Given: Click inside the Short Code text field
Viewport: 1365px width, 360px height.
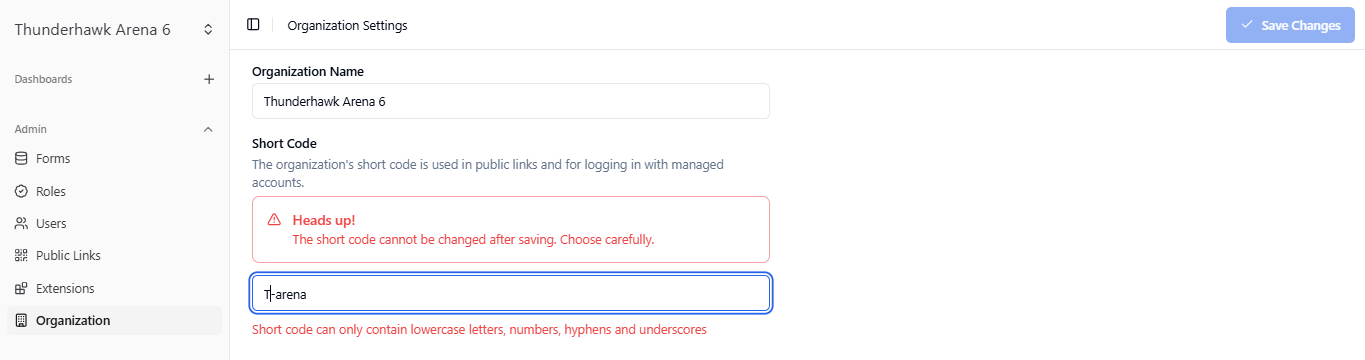Looking at the screenshot, I should (511, 294).
